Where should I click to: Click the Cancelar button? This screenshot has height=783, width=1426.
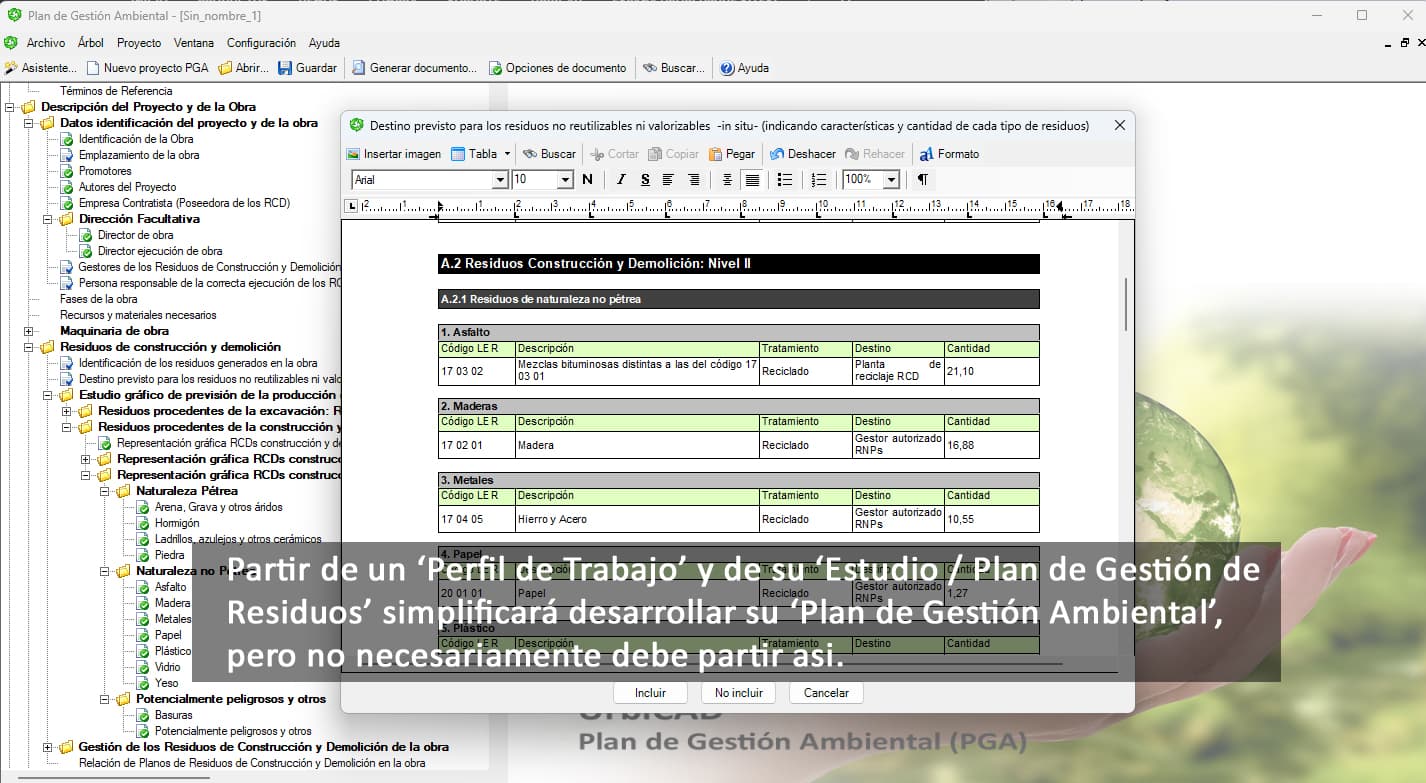coord(826,693)
